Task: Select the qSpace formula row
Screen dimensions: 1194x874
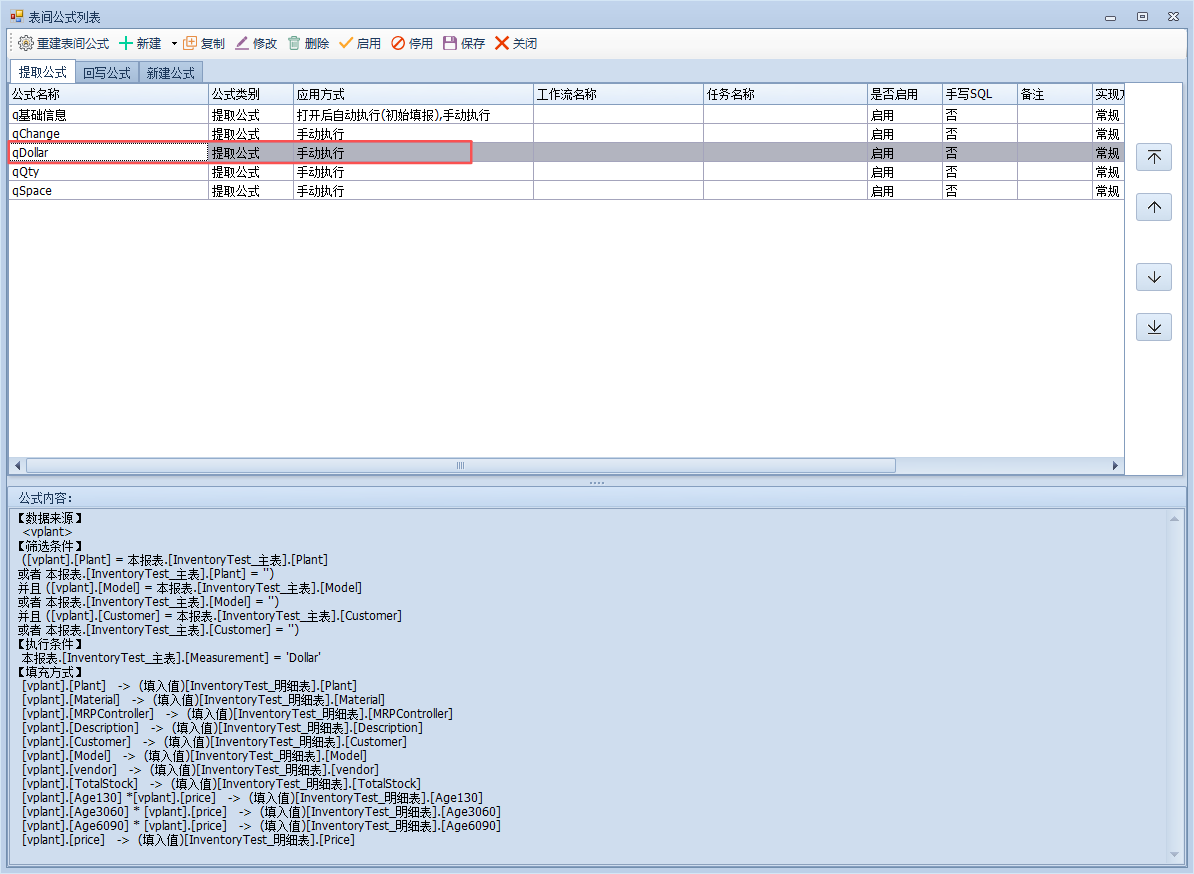Action: click(566, 191)
